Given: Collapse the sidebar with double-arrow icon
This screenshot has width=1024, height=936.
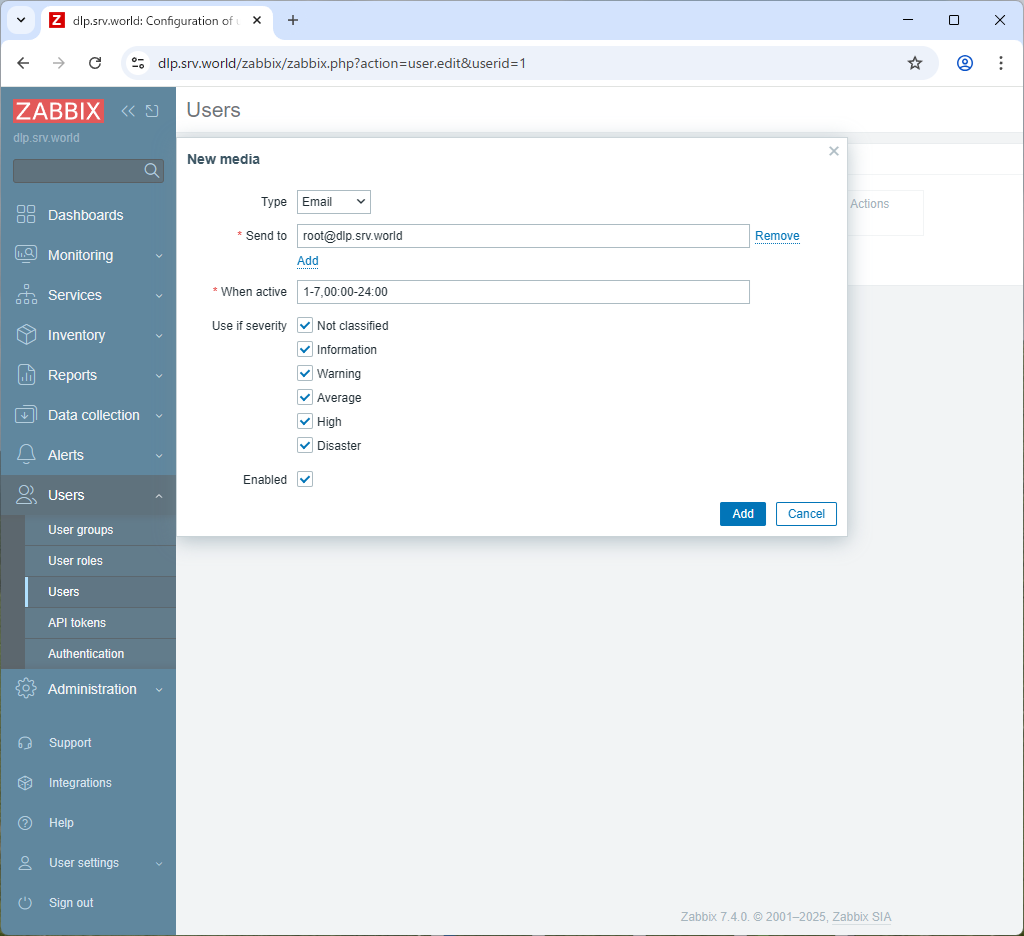Looking at the screenshot, I should (x=128, y=111).
